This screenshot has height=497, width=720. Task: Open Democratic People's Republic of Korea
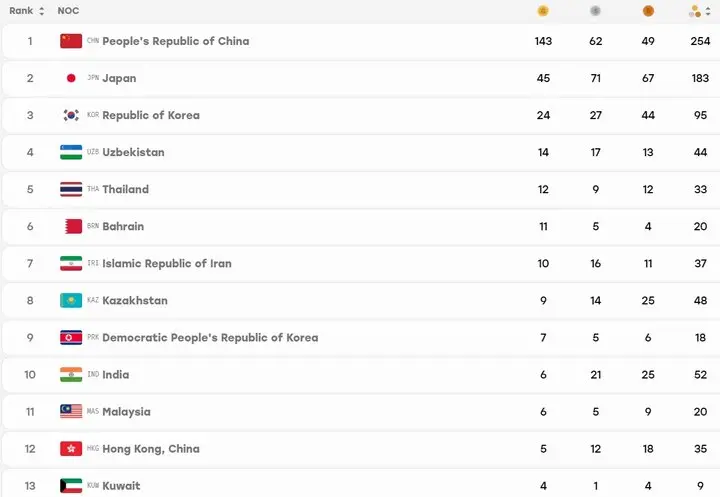pos(210,338)
